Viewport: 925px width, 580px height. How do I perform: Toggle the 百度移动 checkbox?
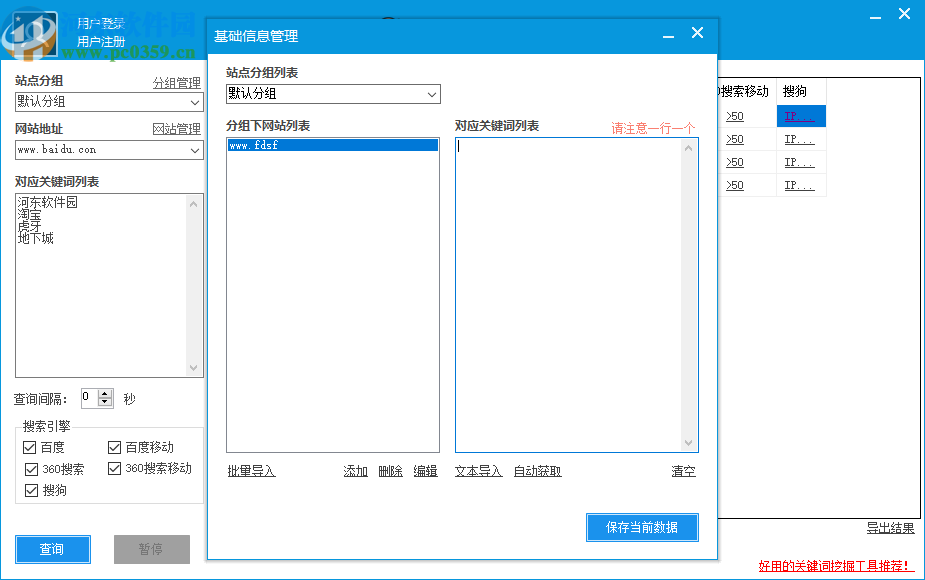point(115,448)
